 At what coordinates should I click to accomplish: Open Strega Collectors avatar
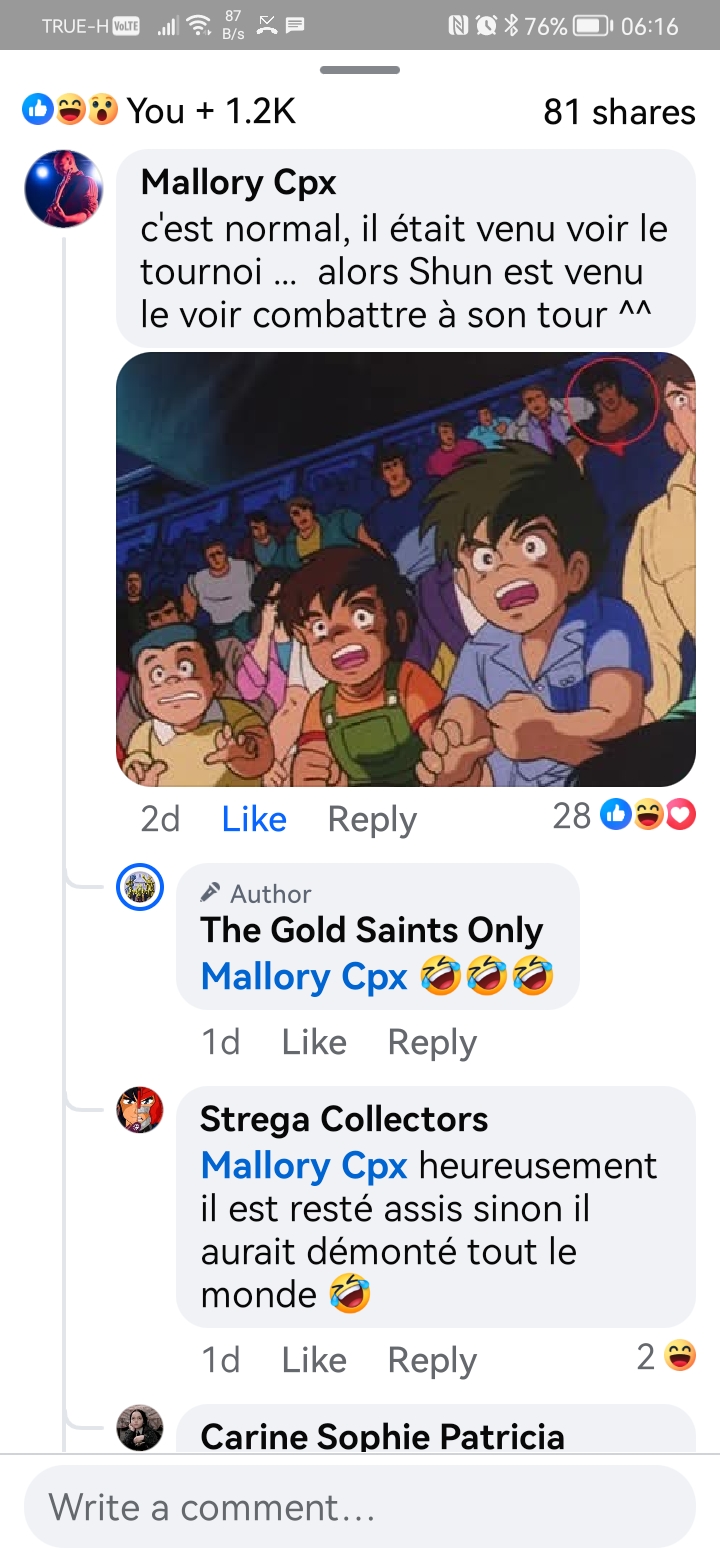[140, 1110]
